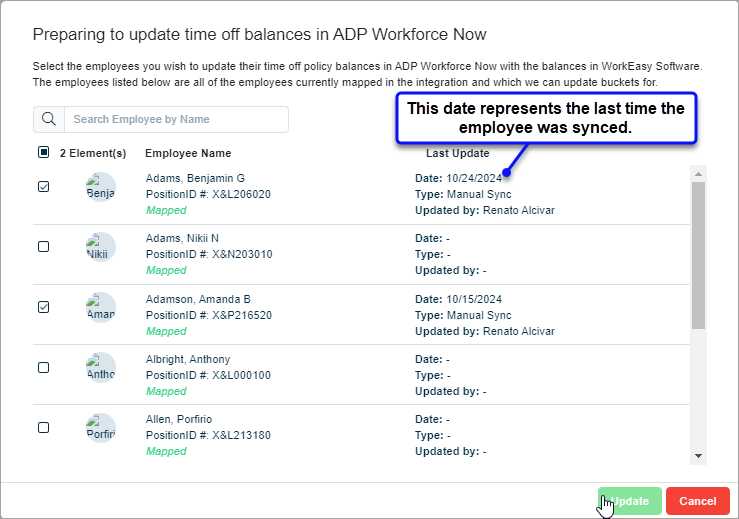Check the Albright, Anthony checkbox

tap(43, 367)
